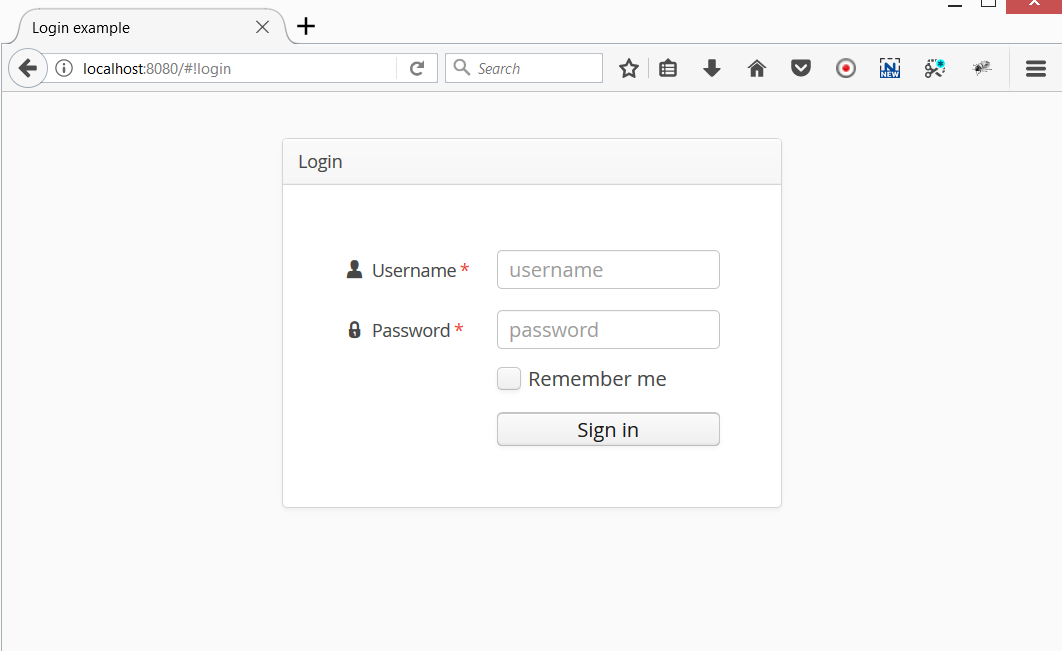Bookmark this page using the star icon
This screenshot has width=1062, height=651.
click(629, 68)
